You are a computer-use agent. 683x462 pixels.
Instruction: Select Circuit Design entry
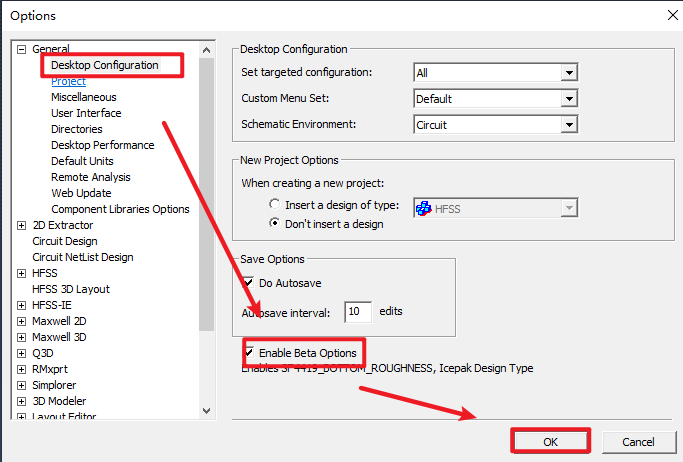click(x=65, y=241)
